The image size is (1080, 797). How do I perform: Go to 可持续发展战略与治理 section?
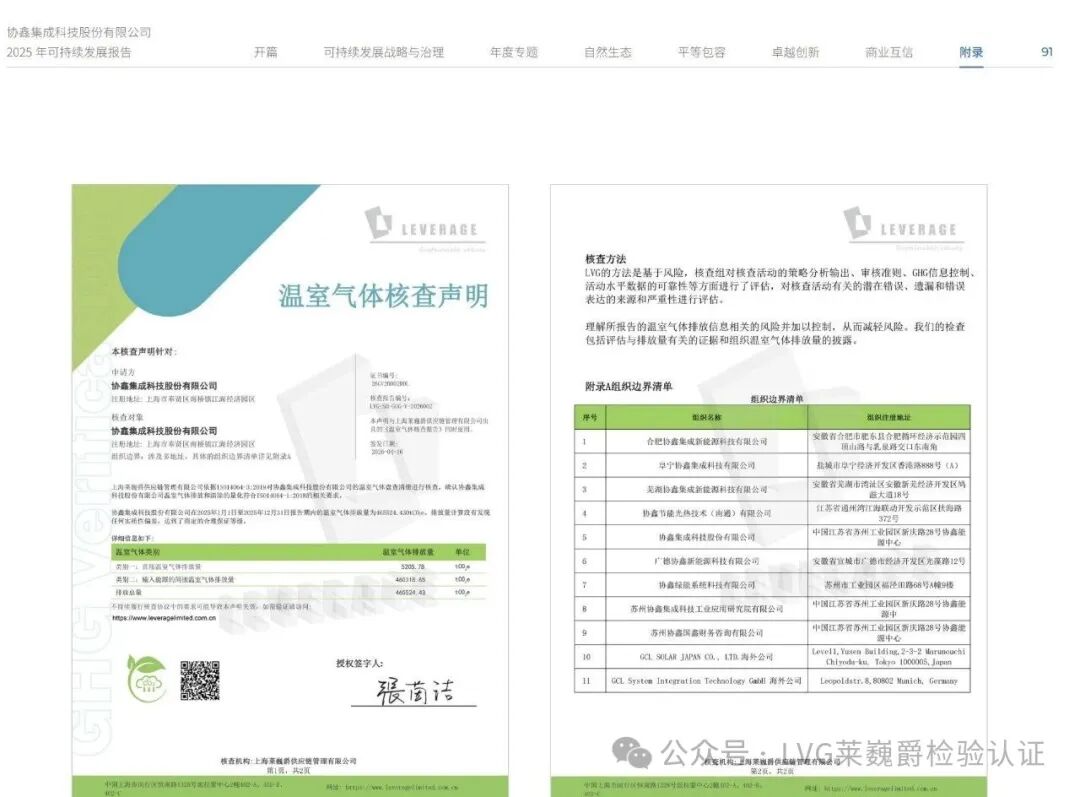click(x=384, y=52)
